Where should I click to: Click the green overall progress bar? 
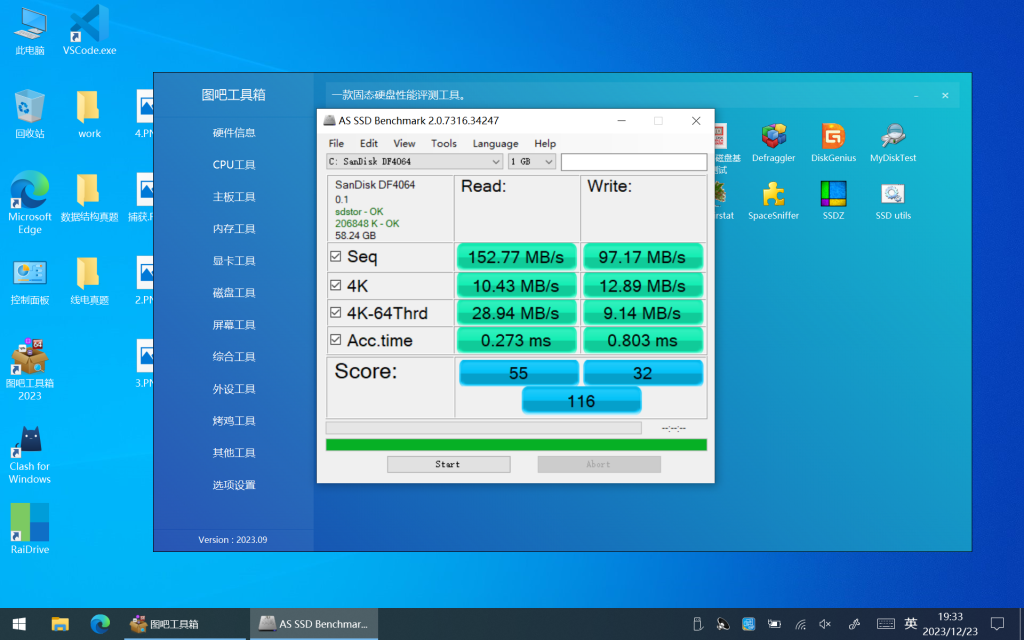pos(516,445)
